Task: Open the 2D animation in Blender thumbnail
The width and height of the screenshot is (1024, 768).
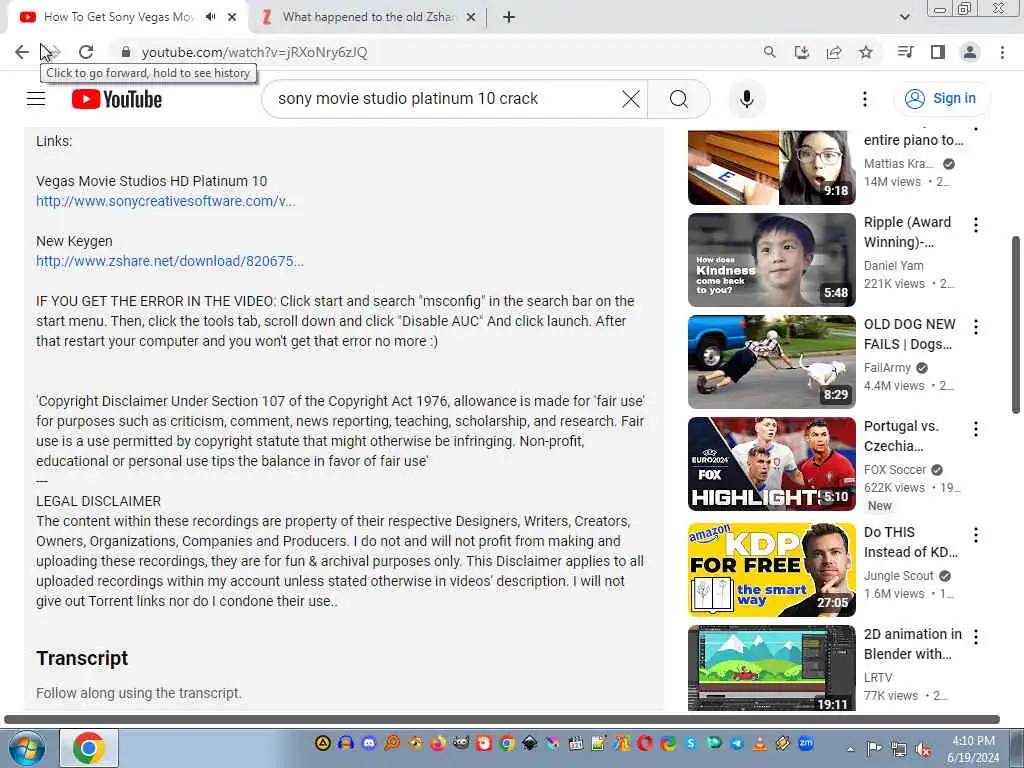Action: [x=771, y=667]
